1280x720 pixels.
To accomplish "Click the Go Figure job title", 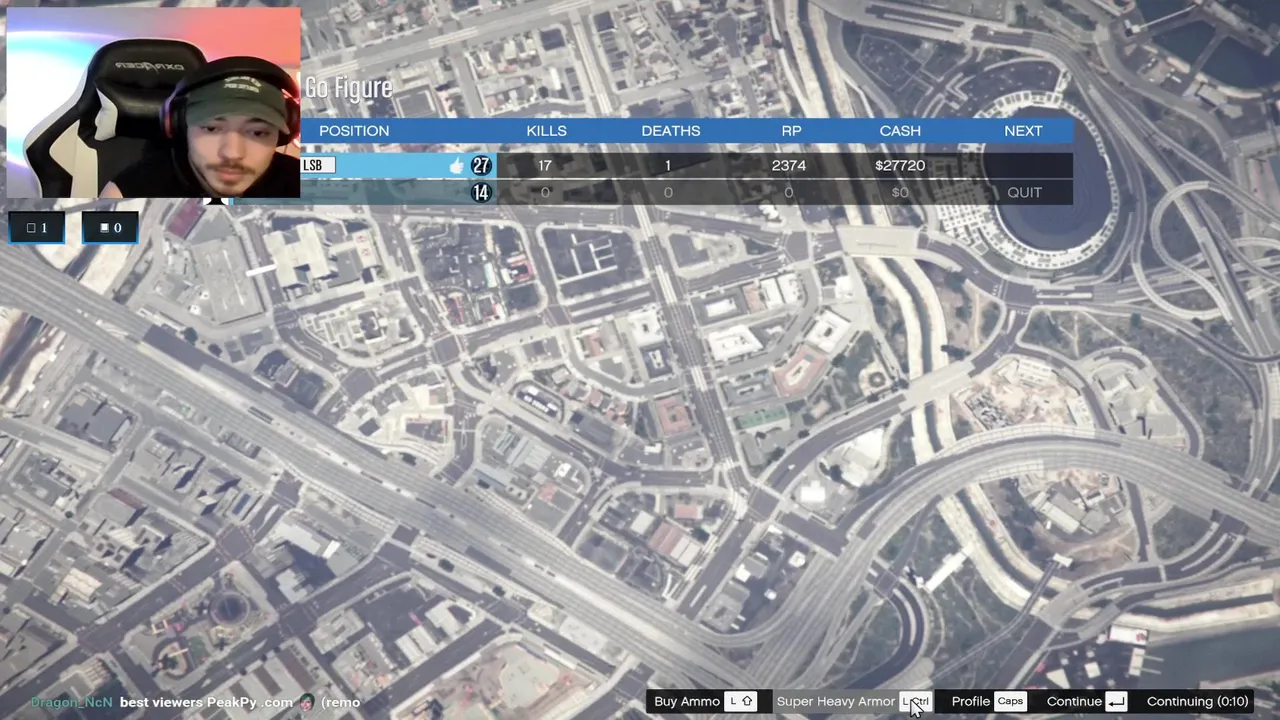I will point(348,89).
